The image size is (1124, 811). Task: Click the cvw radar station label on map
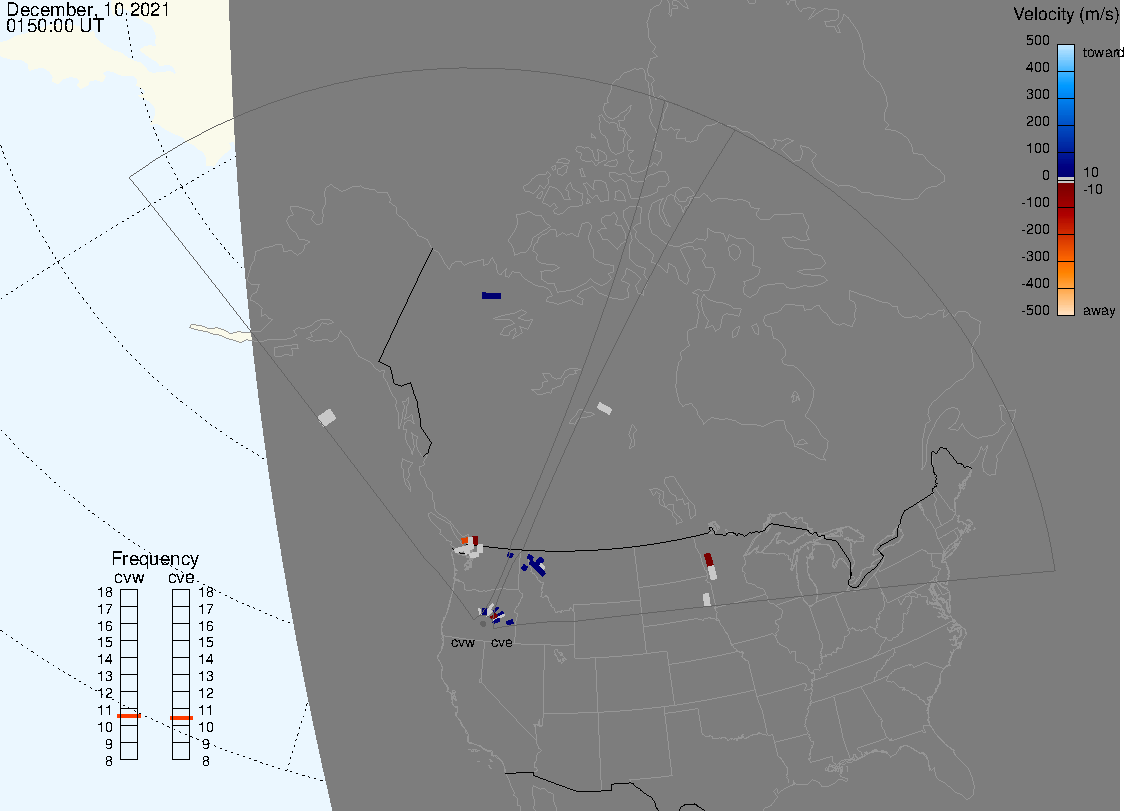point(463,642)
